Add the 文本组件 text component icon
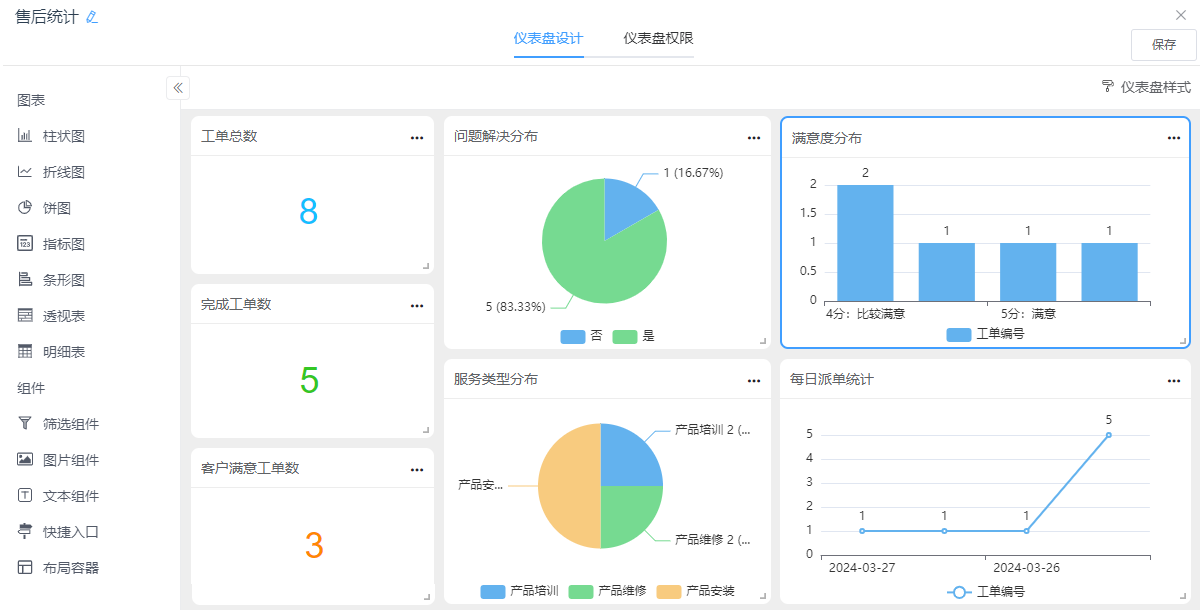 (x=25, y=496)
